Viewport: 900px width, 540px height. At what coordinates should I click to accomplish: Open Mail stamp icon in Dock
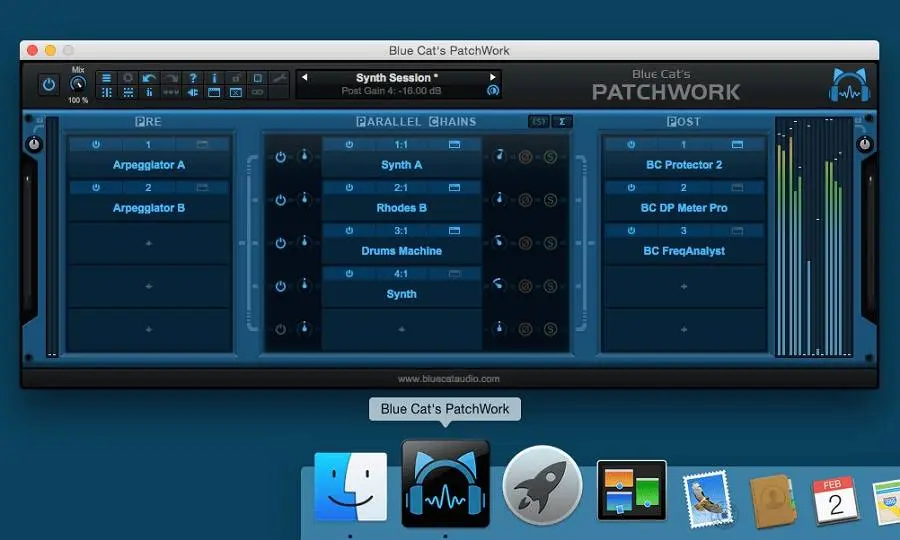tap(708, 499)
